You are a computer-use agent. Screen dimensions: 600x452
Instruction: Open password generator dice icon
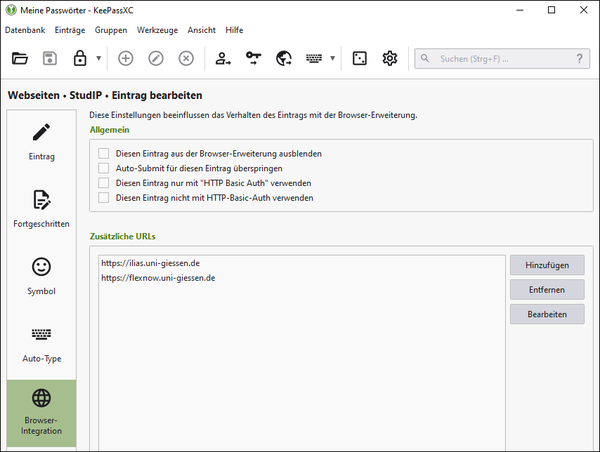pos(359,59)
